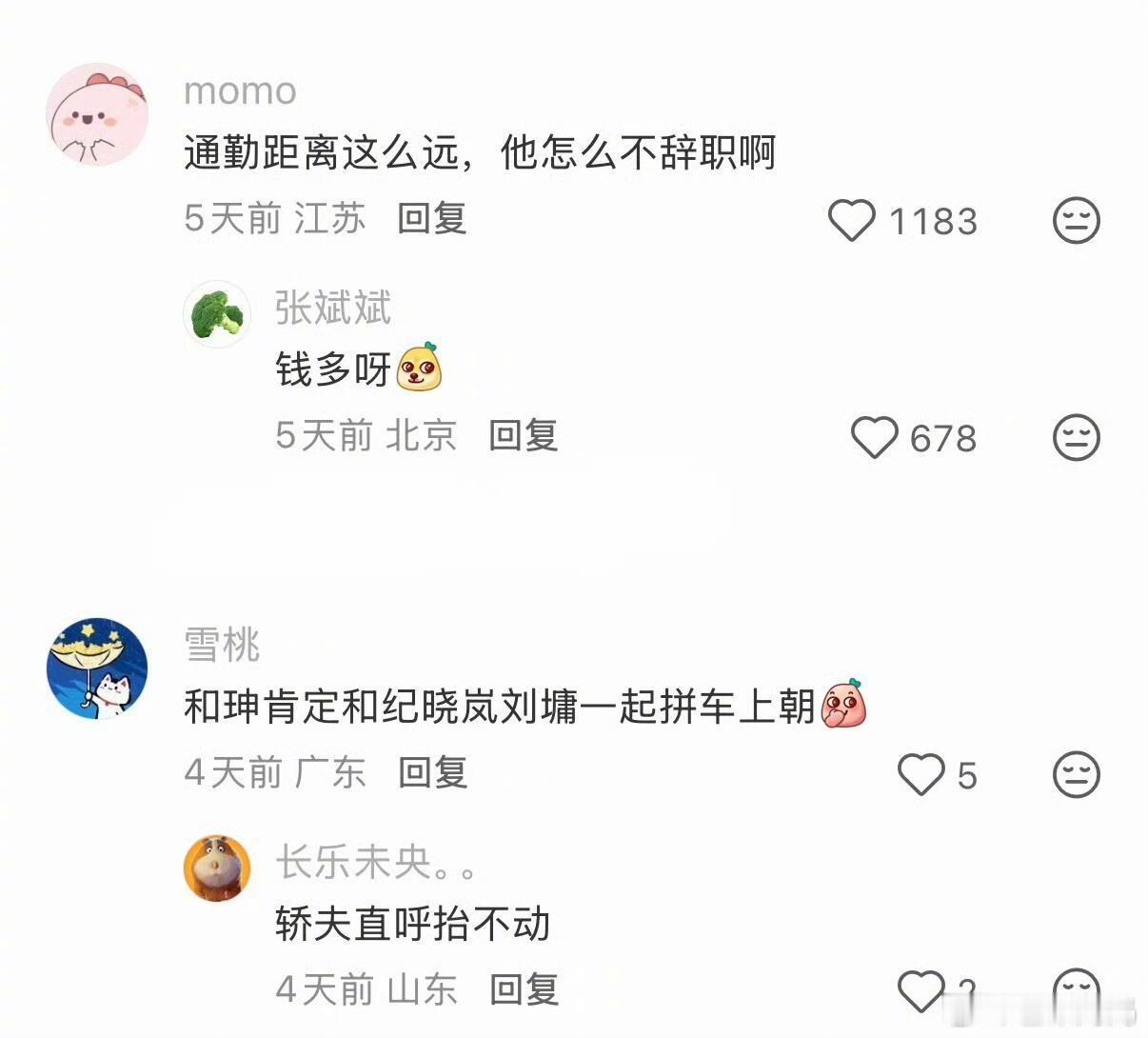This screenshot has height=1038, width=1148.
Task: Reply to 长乐未央's comment from 山东
Action: click(524, 989)
